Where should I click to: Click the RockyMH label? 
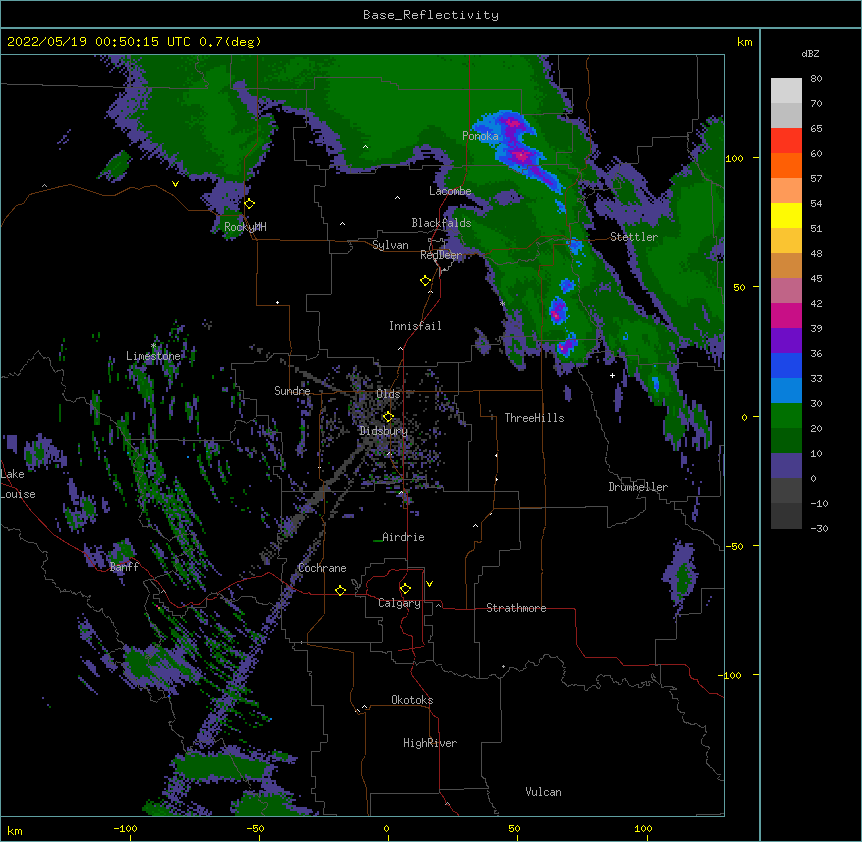pyautogui.click(x=245, y=227)
